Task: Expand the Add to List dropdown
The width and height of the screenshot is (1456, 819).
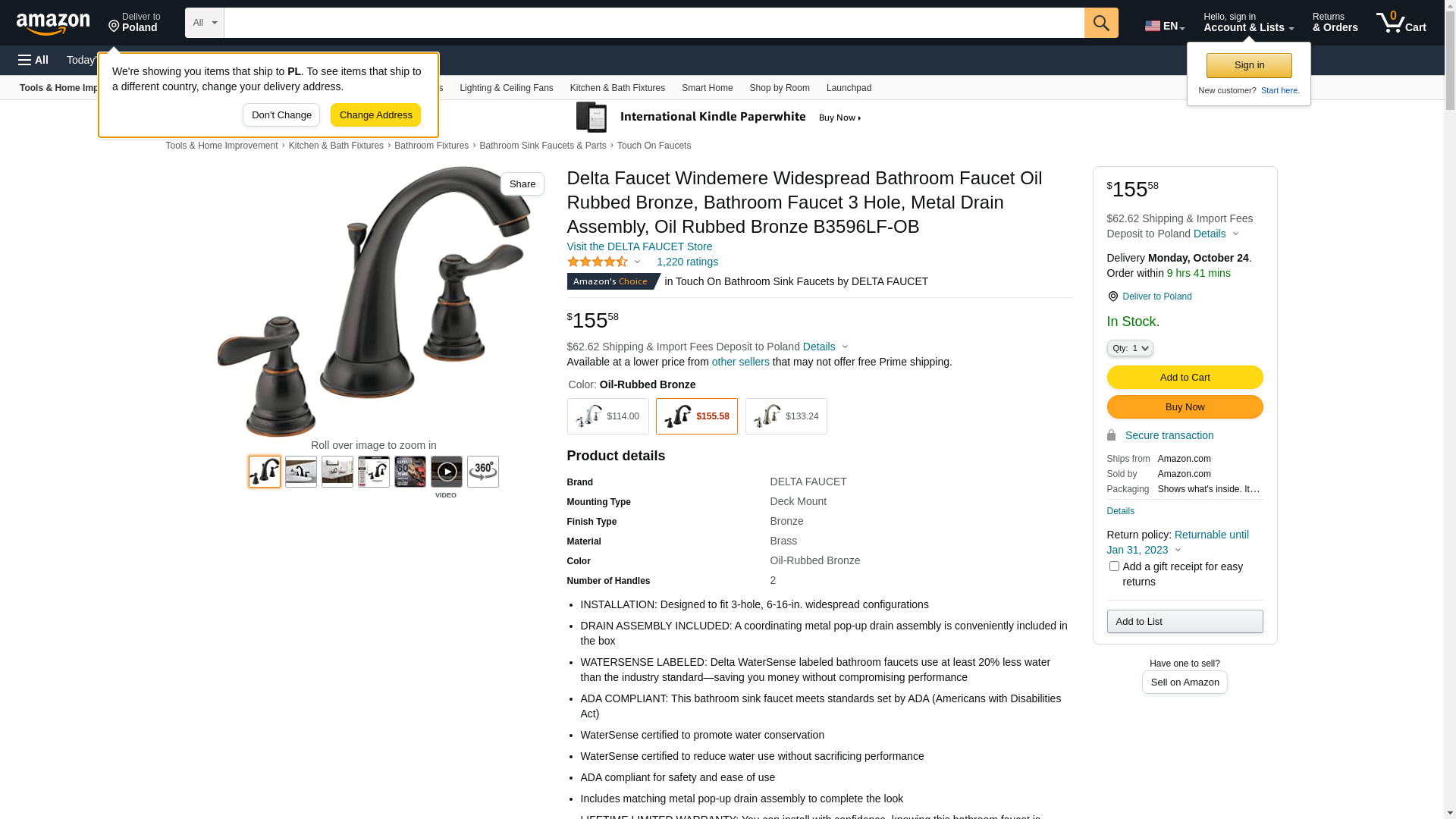Action: 1185,622
